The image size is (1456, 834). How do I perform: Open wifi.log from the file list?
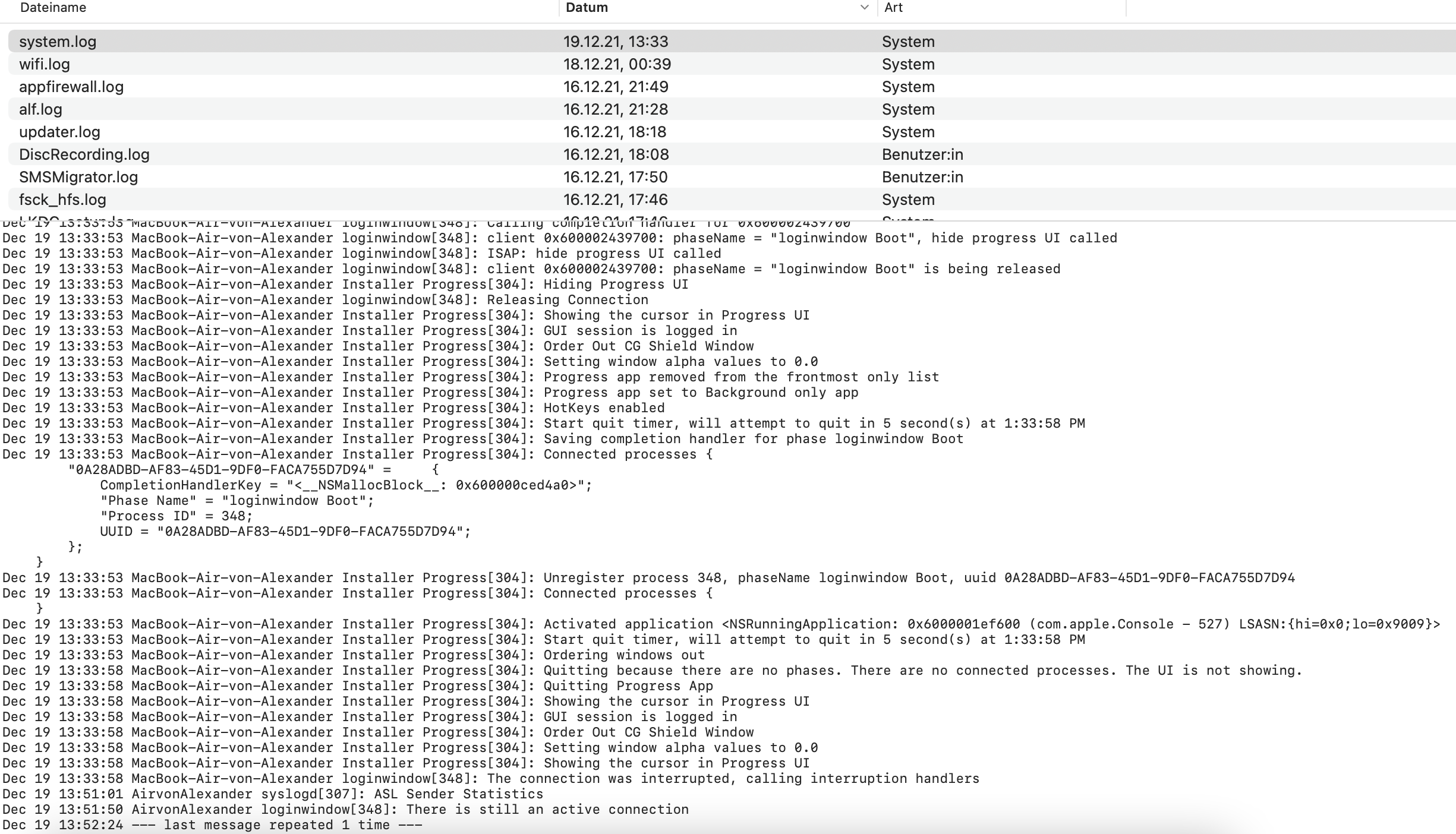pyautogui.click(x=45, y=64)
